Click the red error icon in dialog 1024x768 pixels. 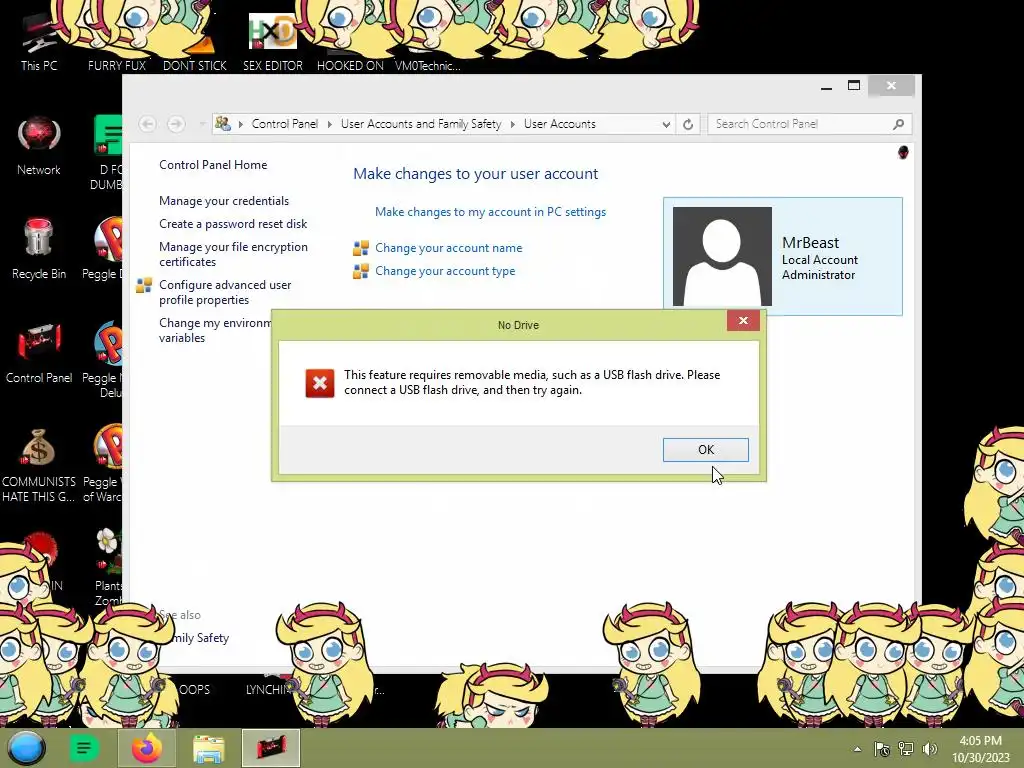319,383
